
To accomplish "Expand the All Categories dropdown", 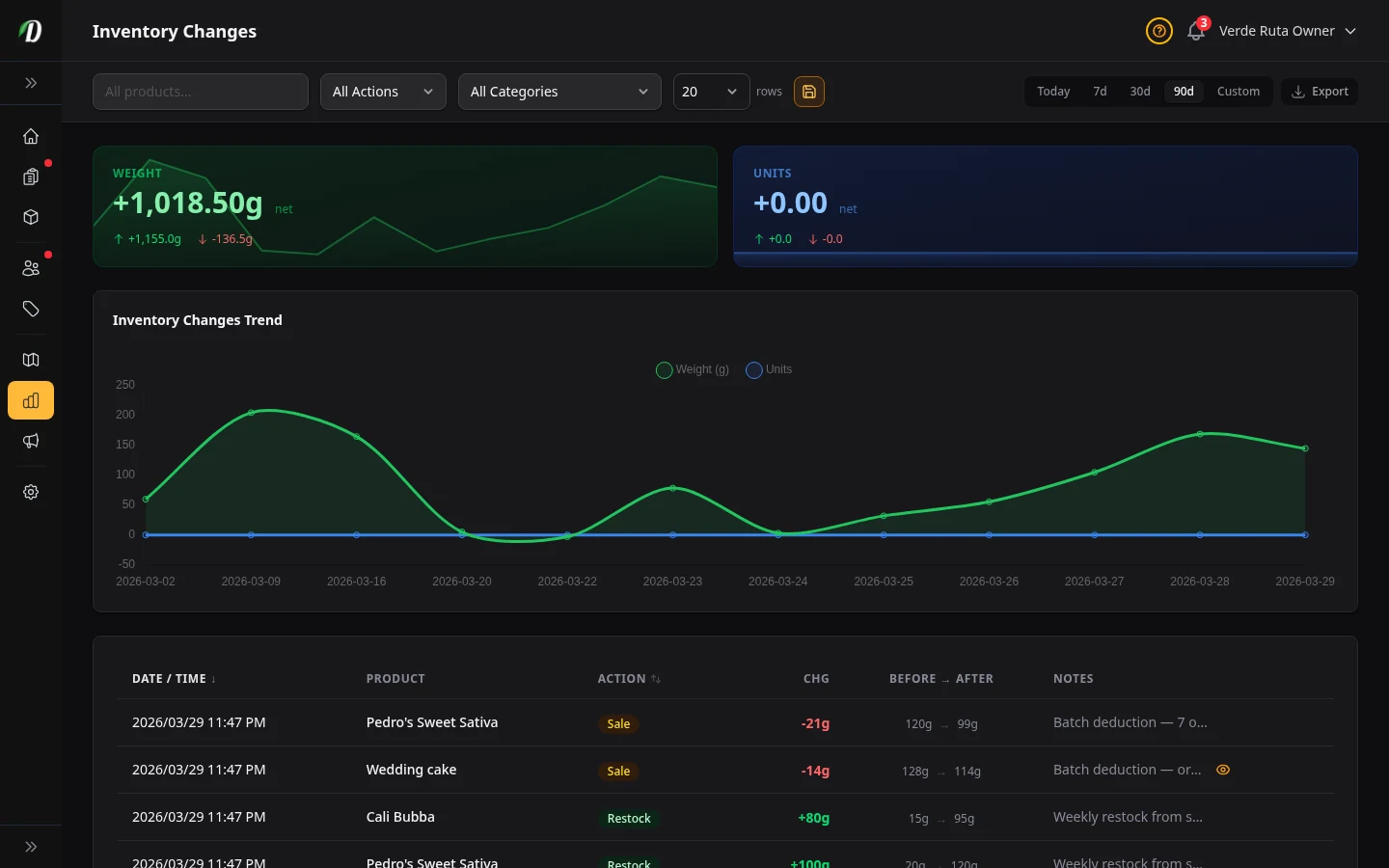I will [x=559, y=92].
